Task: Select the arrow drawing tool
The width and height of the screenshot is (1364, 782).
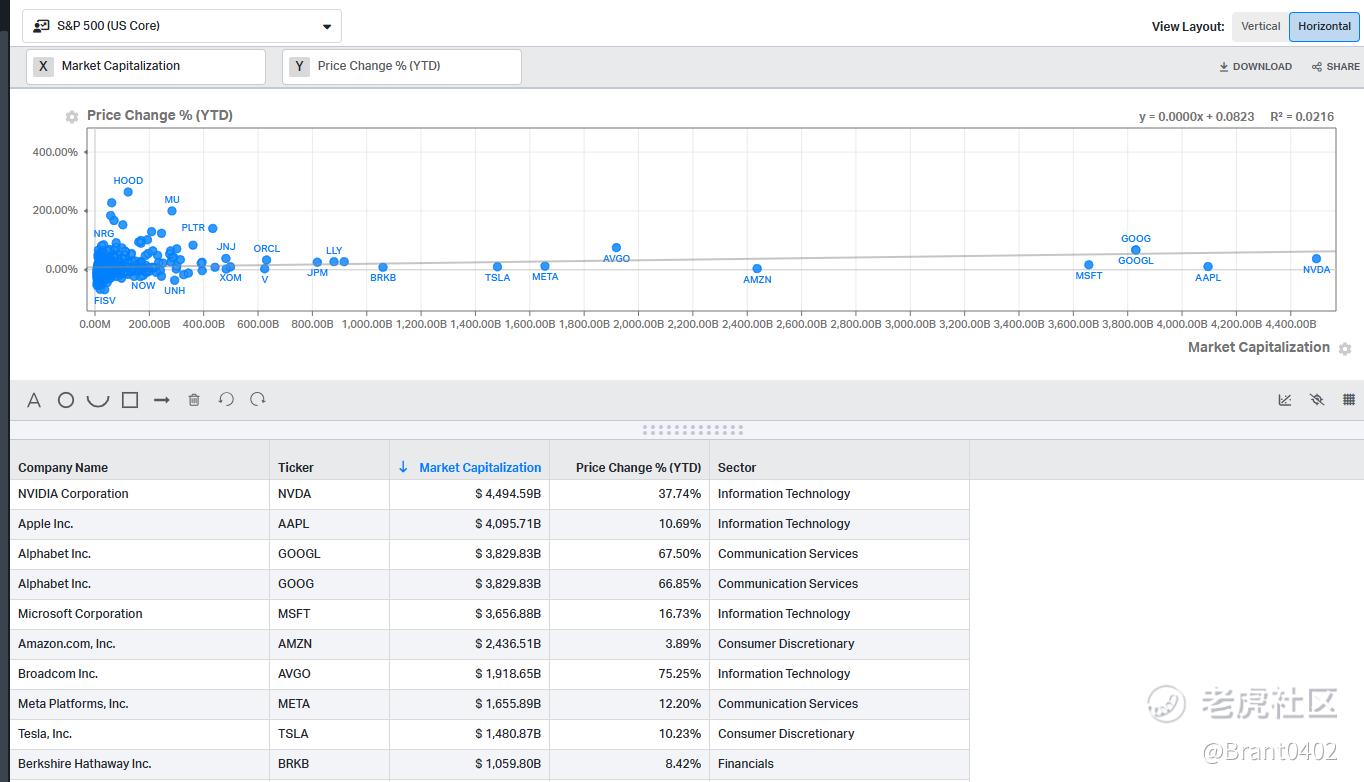Action: coord(162,400)
